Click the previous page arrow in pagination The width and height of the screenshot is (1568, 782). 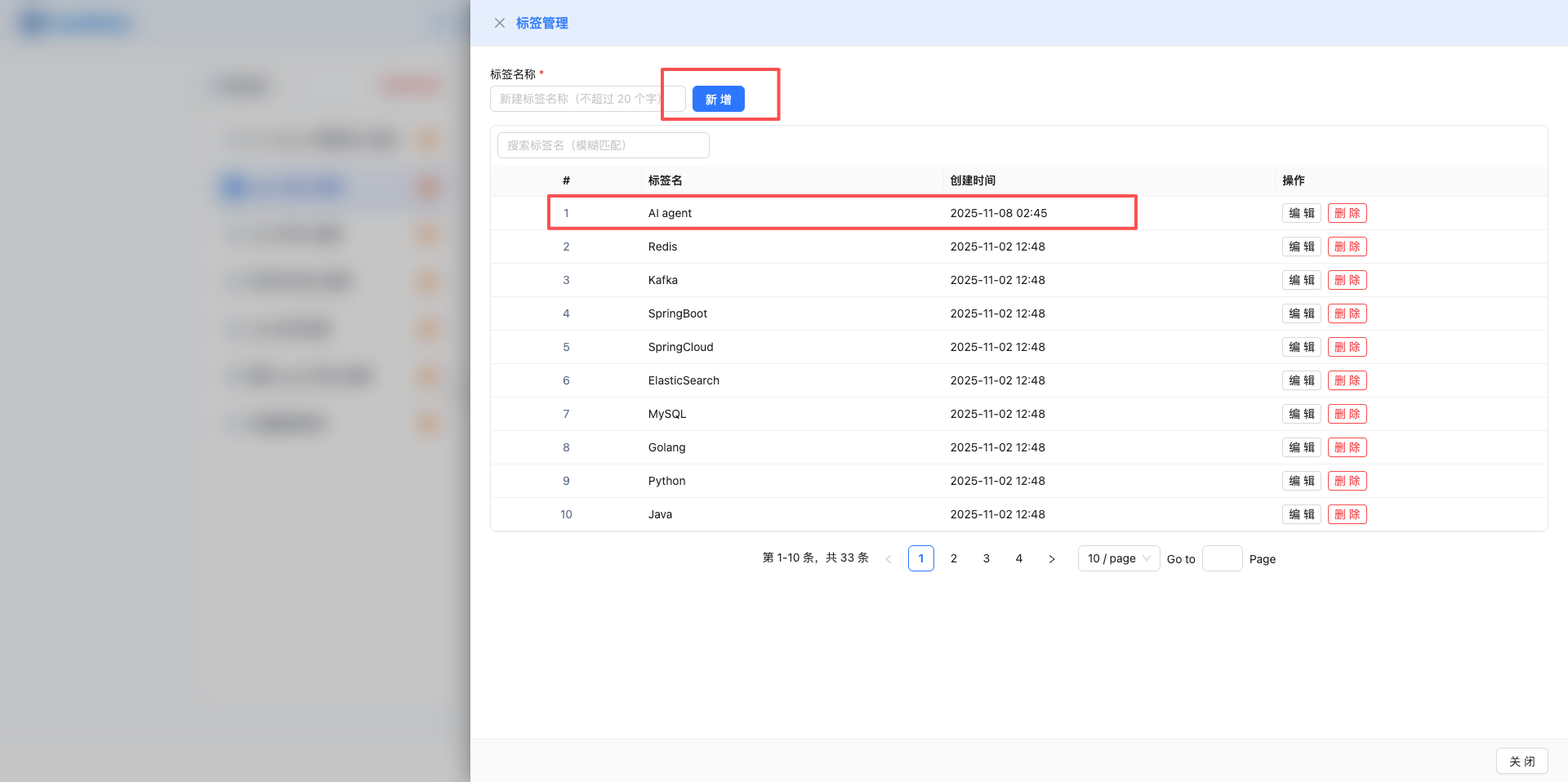(x=889, y=559)
